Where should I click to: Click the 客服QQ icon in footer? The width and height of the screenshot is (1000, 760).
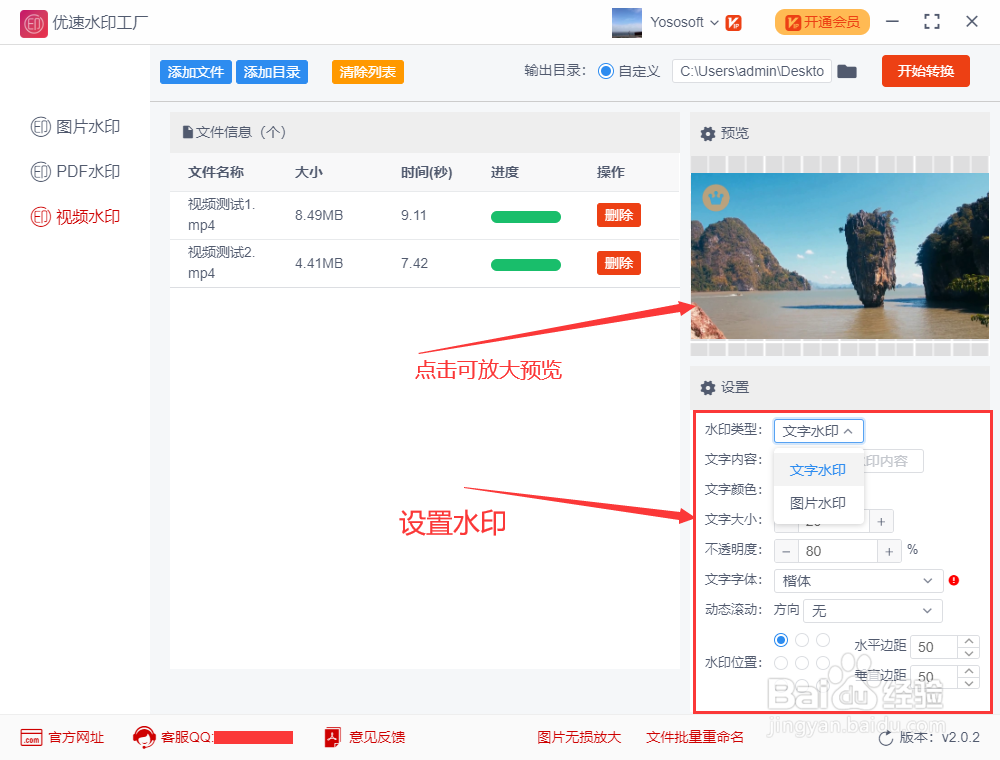pos(142,737)
